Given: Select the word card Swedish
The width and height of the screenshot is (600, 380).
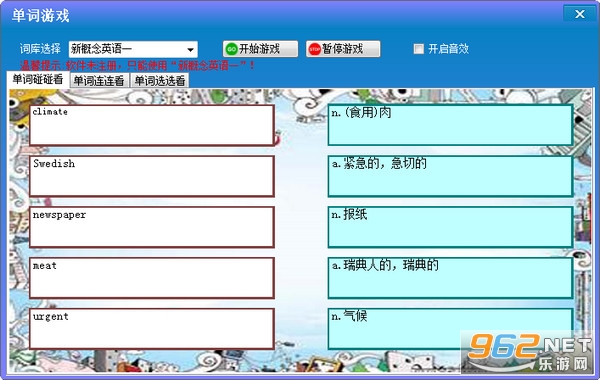Looking at the screenshot, I should point(152,176).
